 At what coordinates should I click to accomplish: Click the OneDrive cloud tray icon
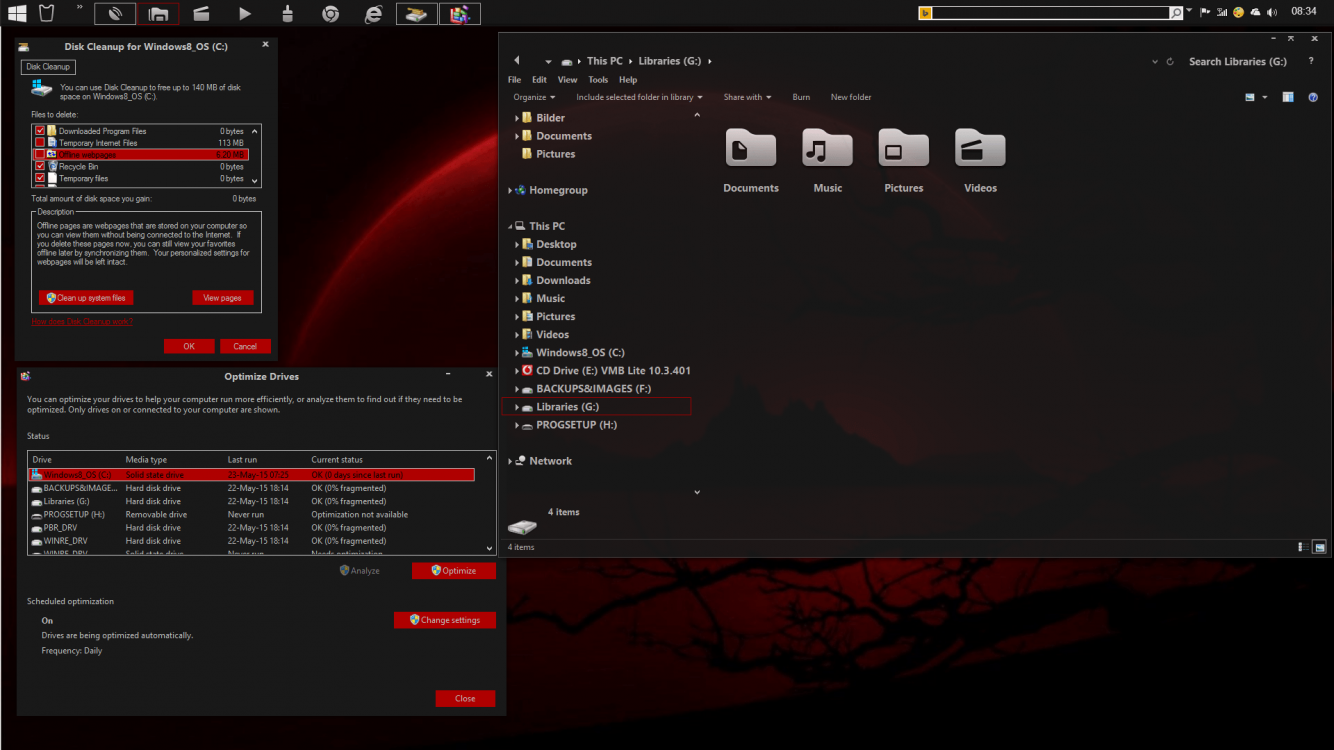coord(1254,13)
